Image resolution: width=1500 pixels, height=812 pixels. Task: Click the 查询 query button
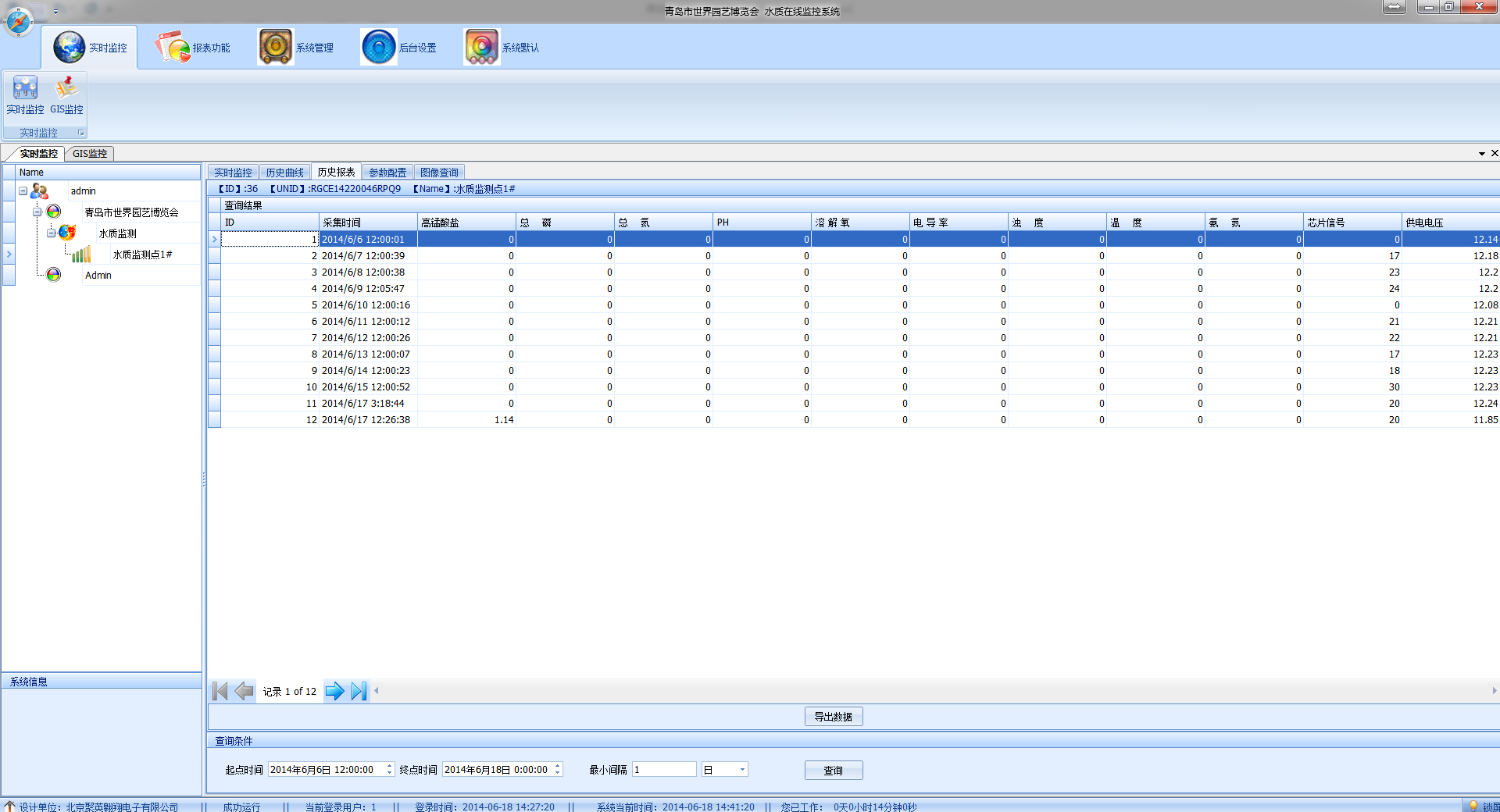pos(834,771)
